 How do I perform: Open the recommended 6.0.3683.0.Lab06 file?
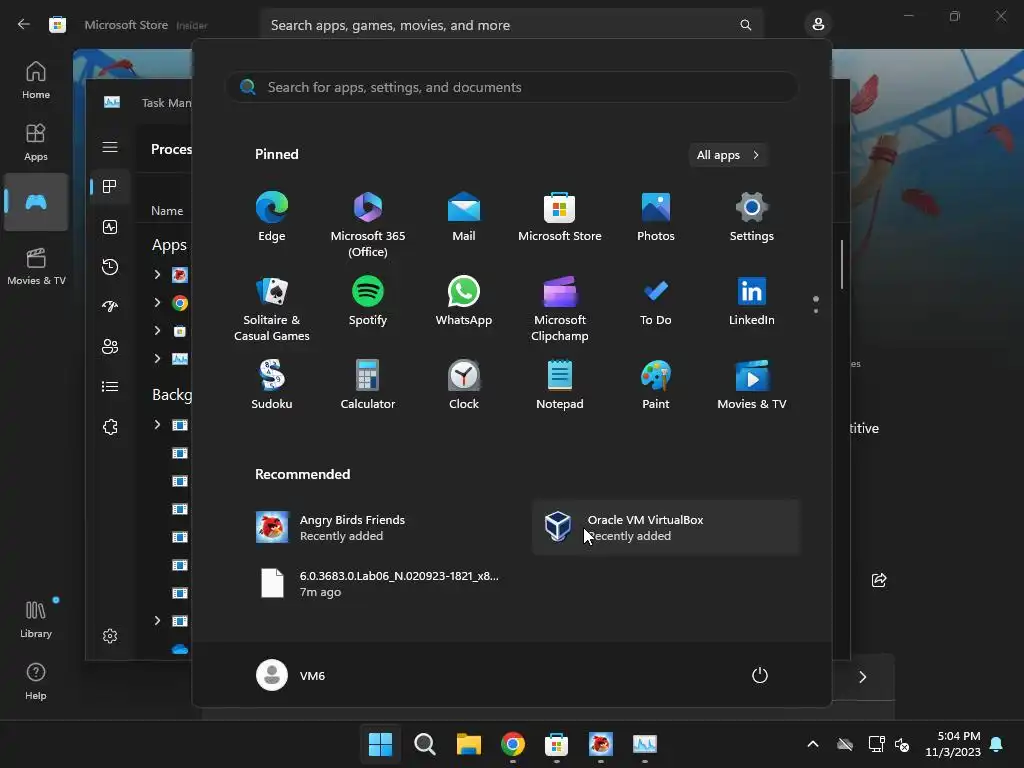pos(379,584)
